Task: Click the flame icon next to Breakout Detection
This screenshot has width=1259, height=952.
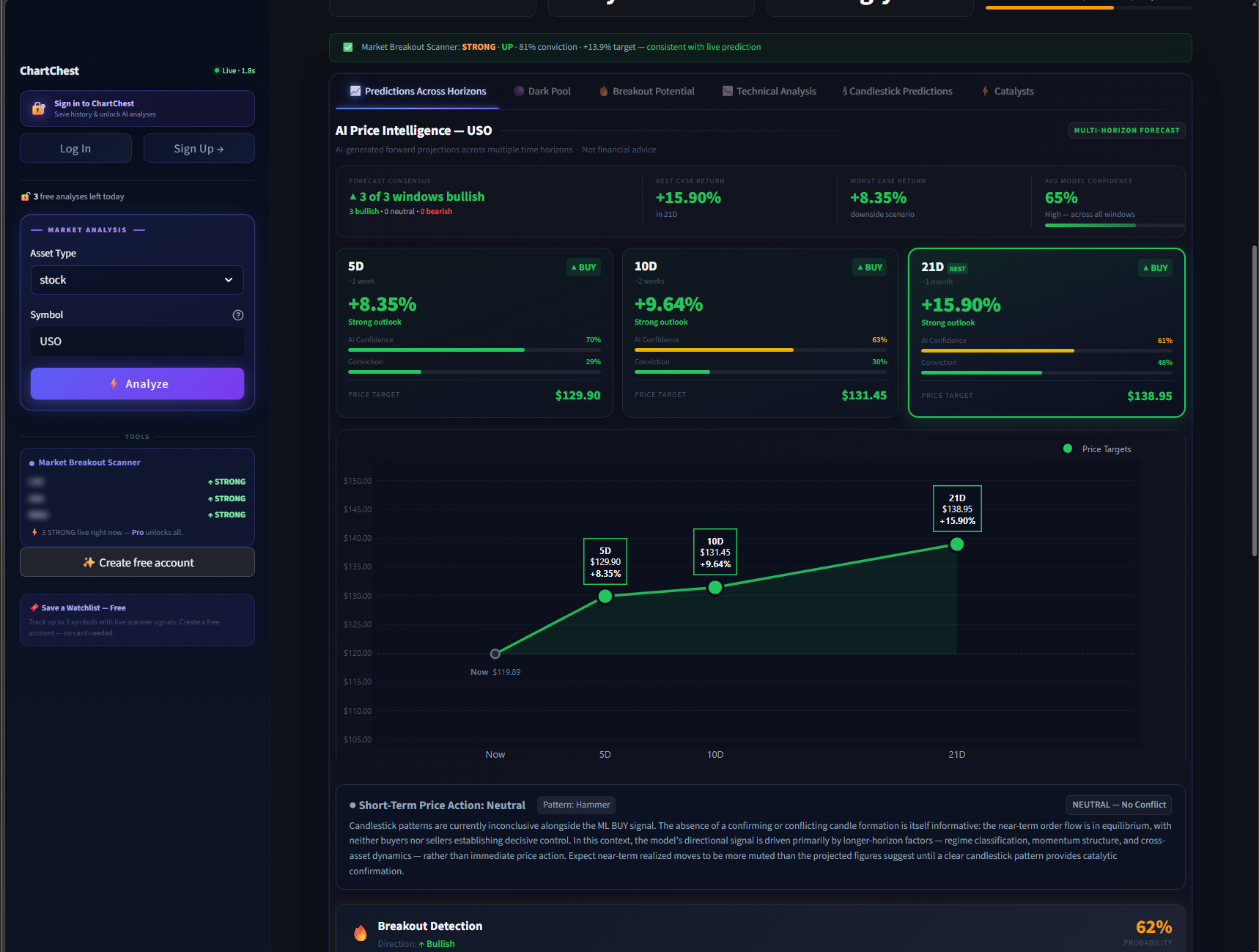Action: click(360, 931)
